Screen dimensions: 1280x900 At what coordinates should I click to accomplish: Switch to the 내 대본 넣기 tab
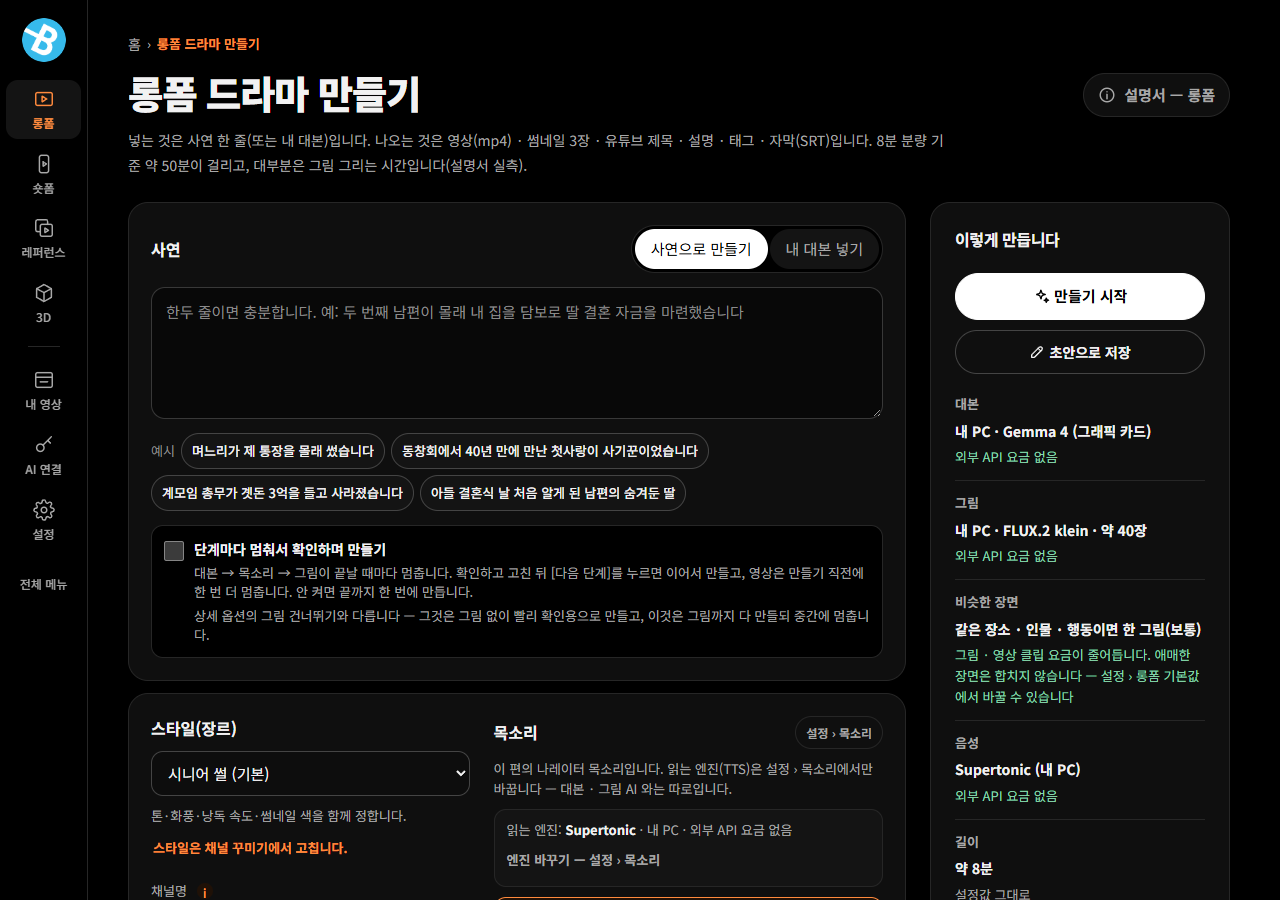[824, 249]
